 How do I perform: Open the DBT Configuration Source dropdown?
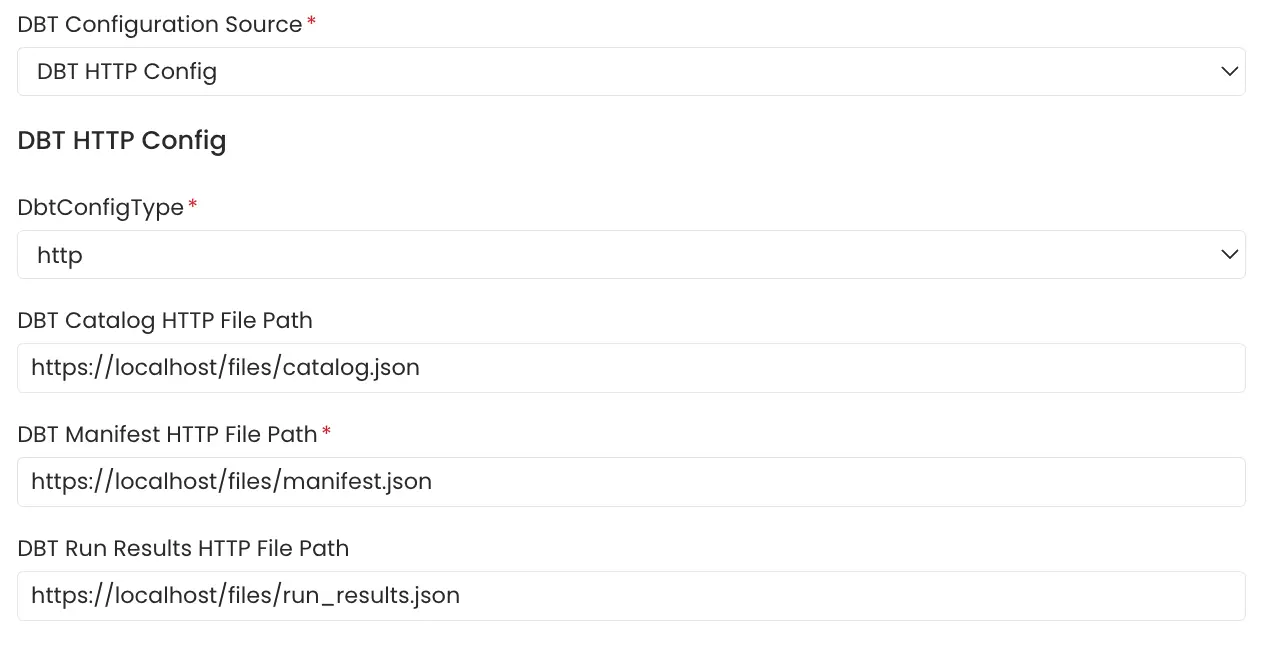click(631, 72)
